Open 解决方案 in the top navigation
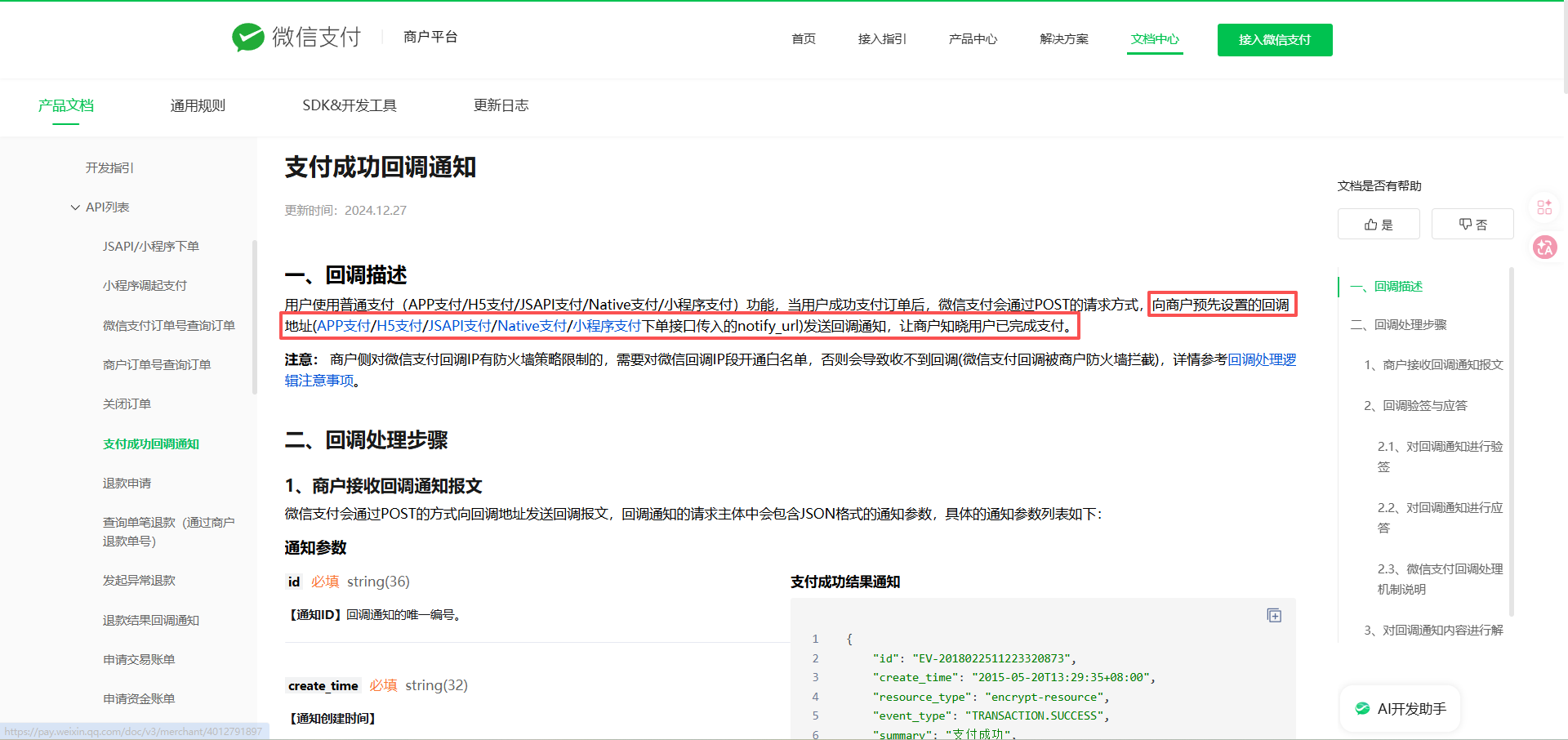The image size is (1568, 740). point(1064,38)
